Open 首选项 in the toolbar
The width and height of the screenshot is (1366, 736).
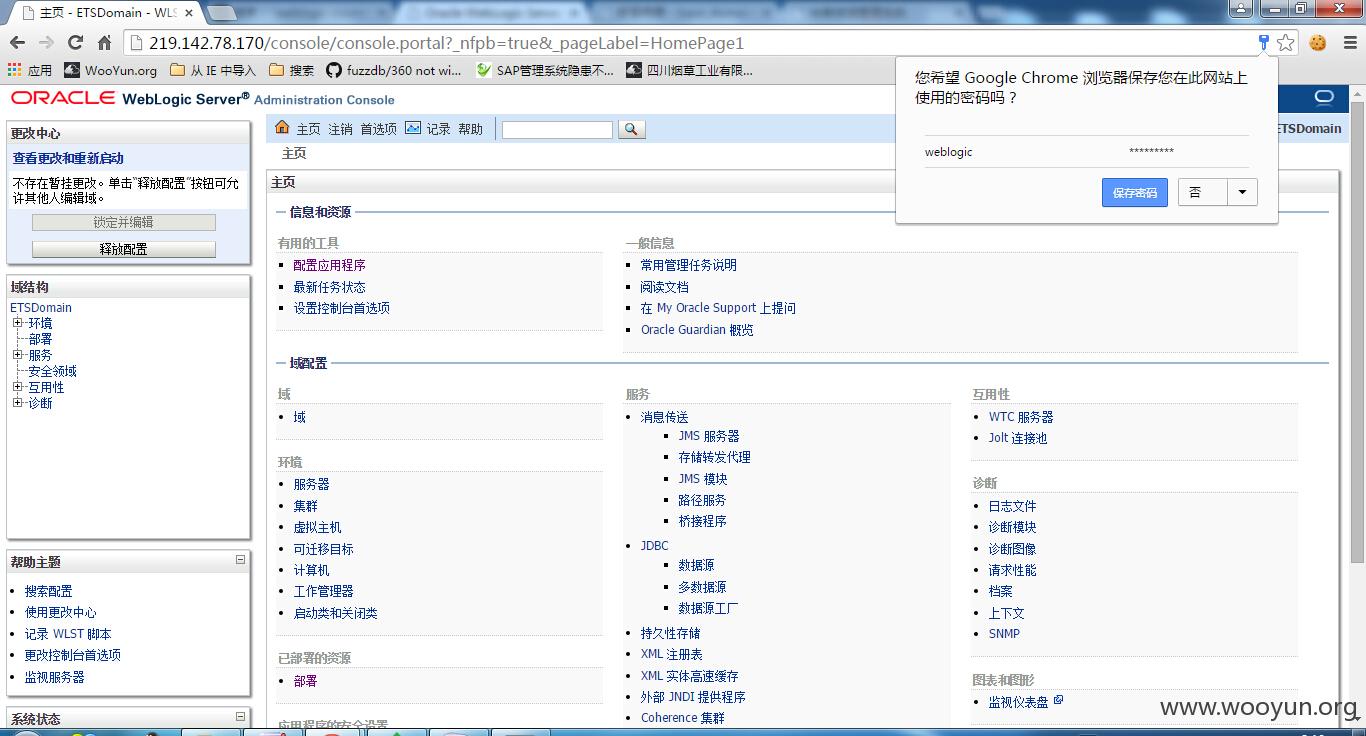pyautogui.click(x=379, y=129)
